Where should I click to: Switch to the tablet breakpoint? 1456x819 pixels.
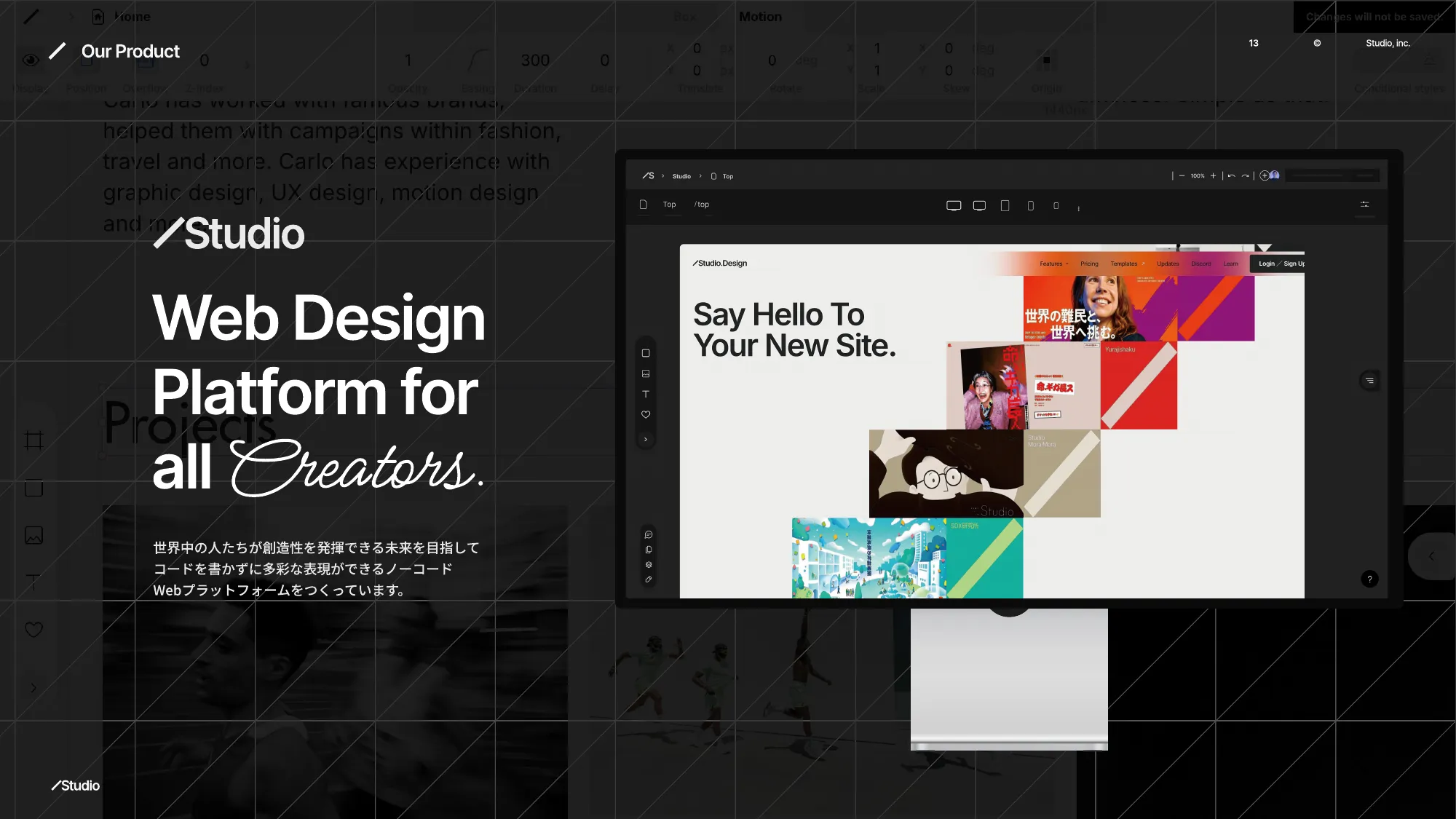pos(1005,205)
